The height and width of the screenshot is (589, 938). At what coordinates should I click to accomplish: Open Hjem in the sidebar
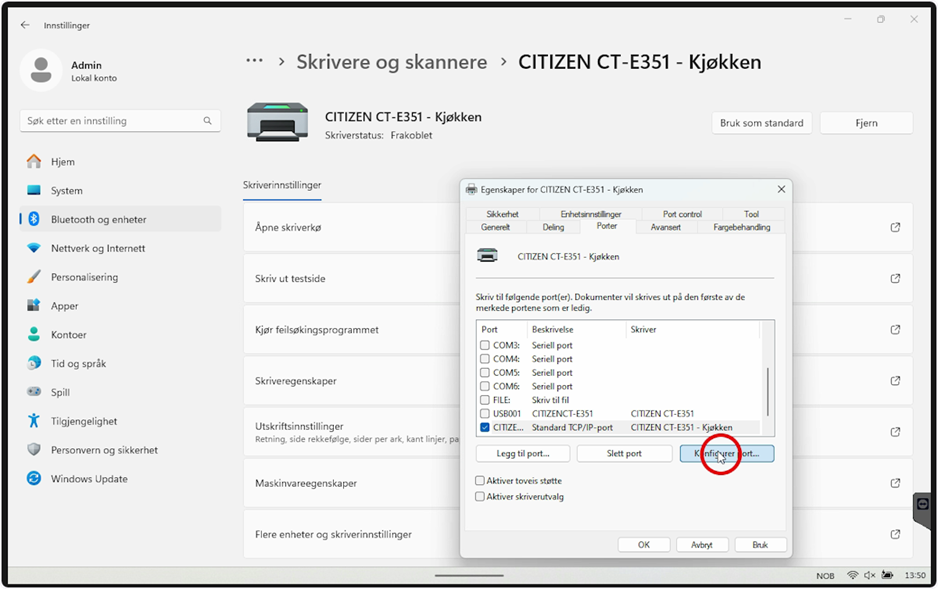pos(120,162)
